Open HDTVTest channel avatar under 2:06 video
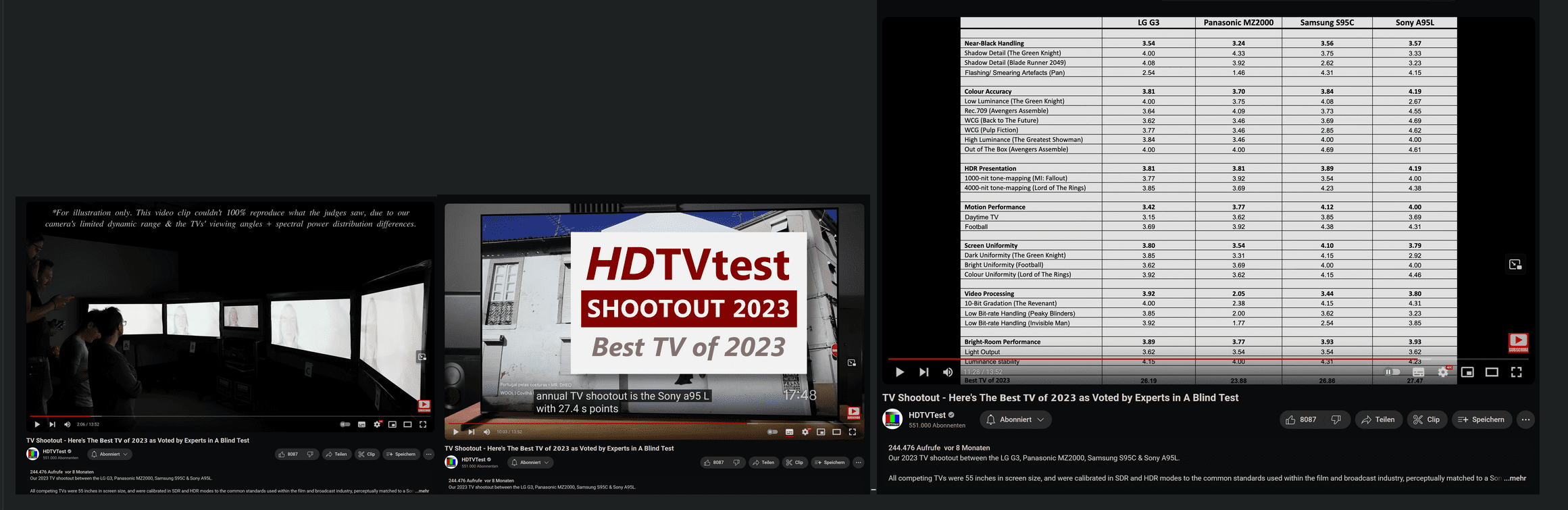 tap(32, 455)
